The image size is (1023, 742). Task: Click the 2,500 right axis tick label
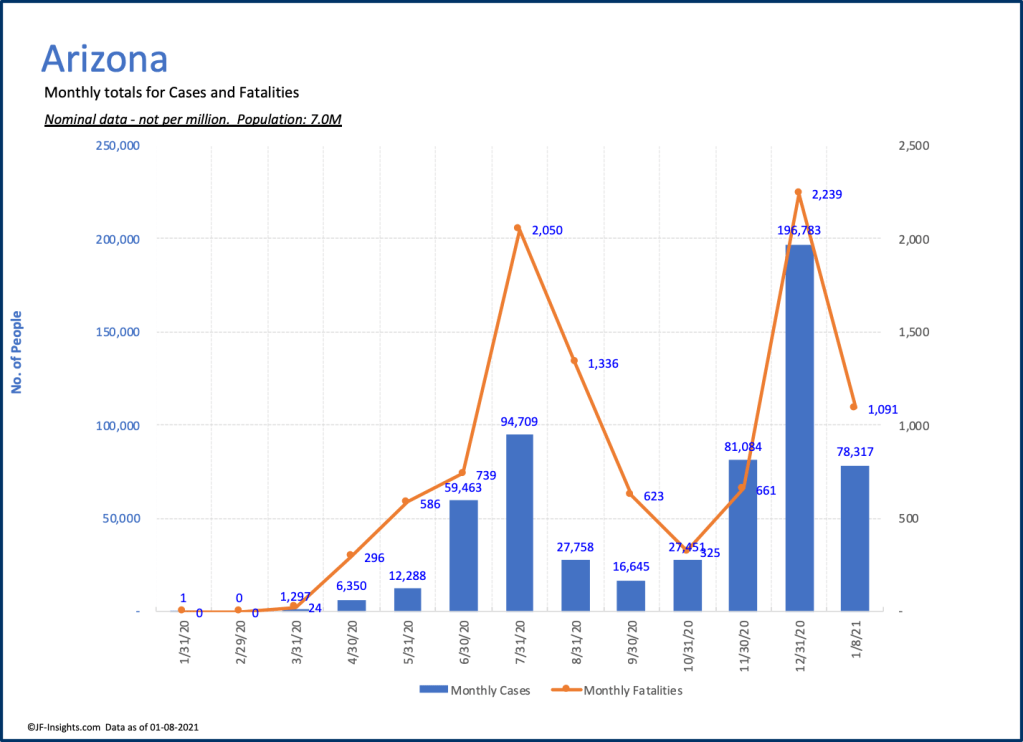[913, 146]
